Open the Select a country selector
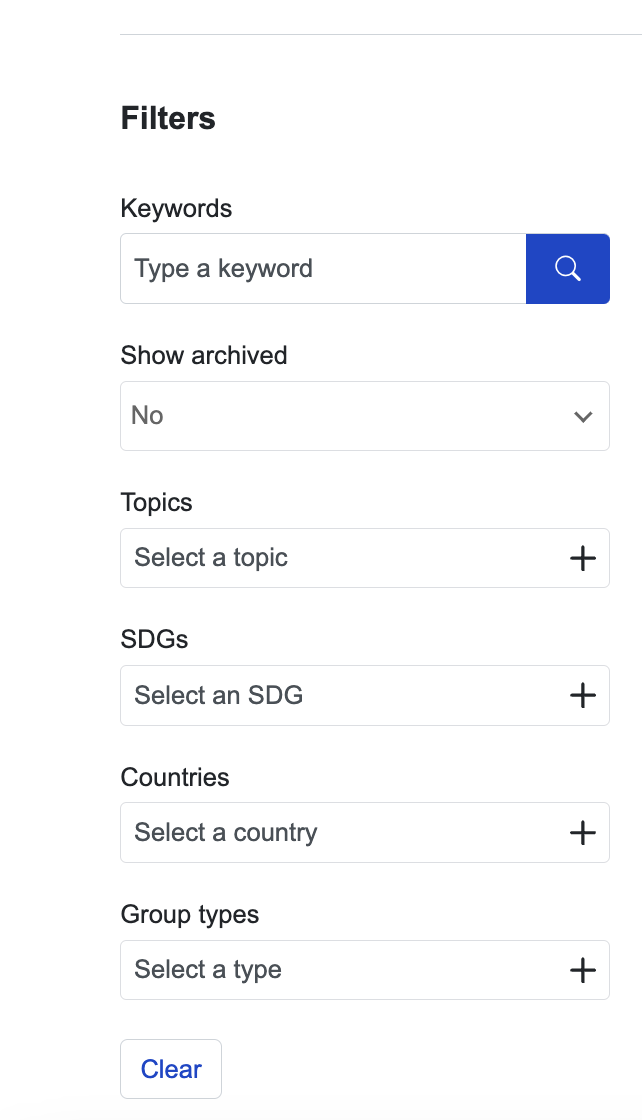 coord(365,832)
